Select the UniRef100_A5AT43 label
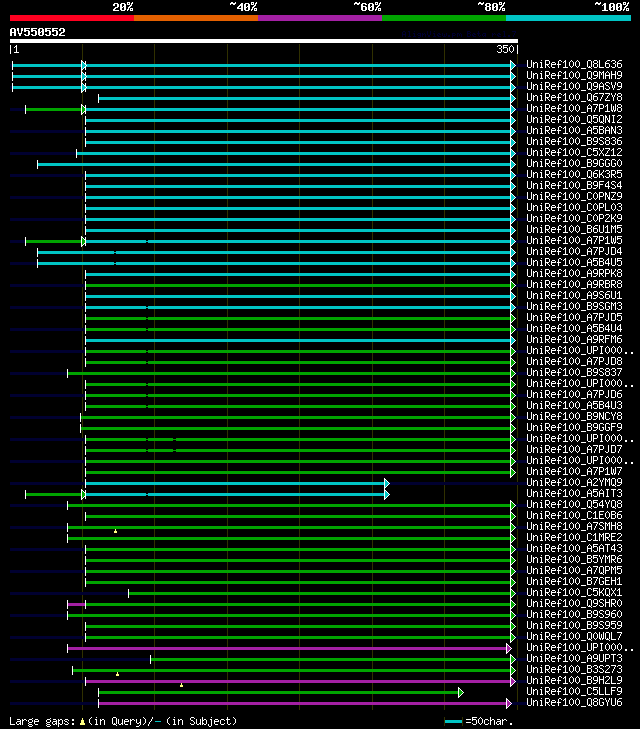This screenshot has width=640, height=729. tap(574, 549)
